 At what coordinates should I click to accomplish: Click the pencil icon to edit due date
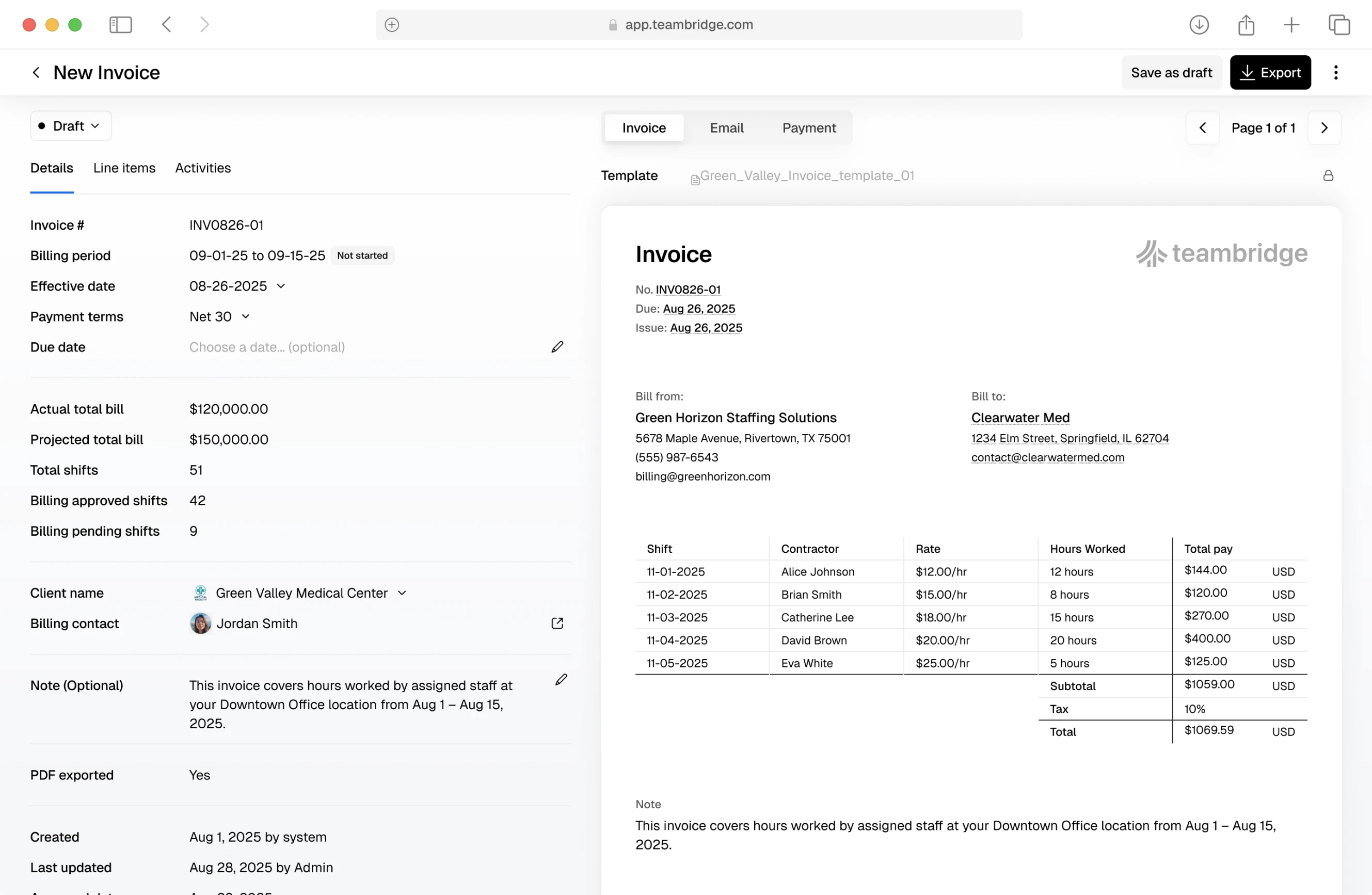pos(557,347)
